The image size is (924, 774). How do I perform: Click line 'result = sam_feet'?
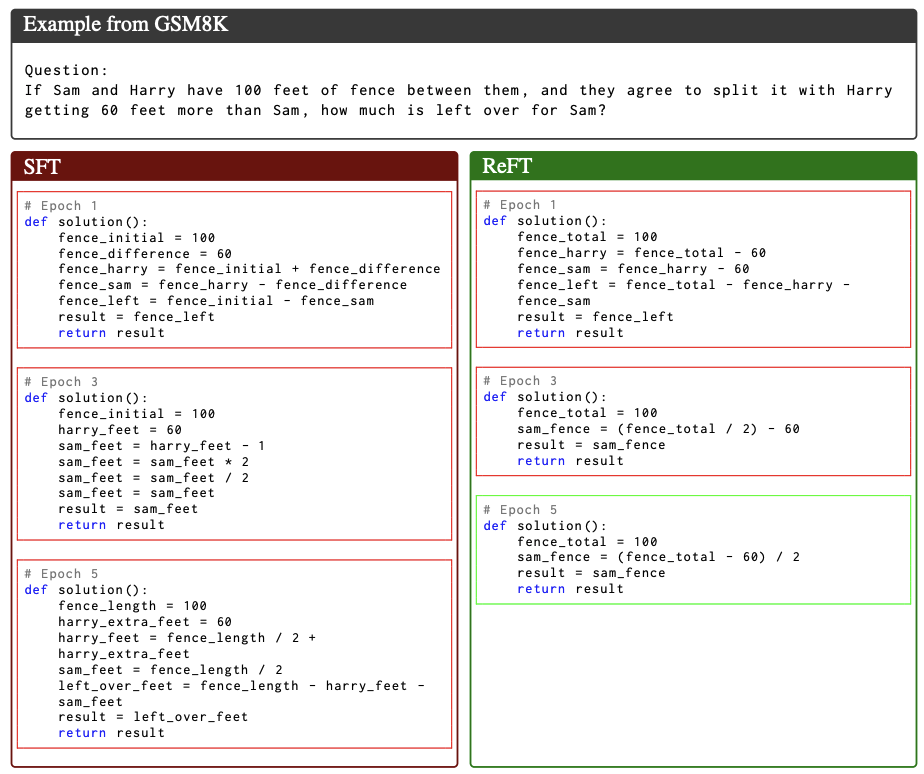(x=128, y=509)
